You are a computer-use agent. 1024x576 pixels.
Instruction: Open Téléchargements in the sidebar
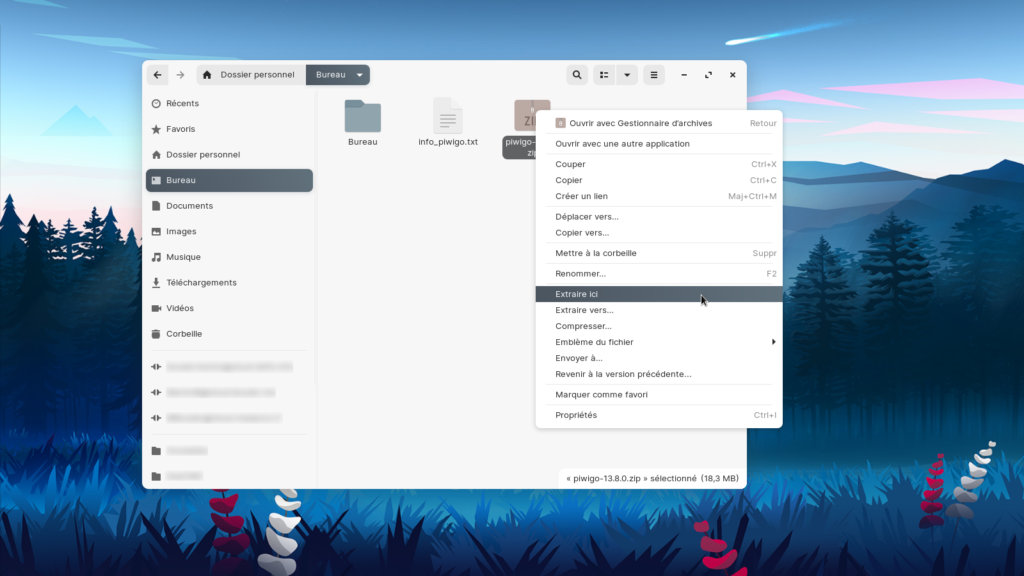click(x=229, y=283)
